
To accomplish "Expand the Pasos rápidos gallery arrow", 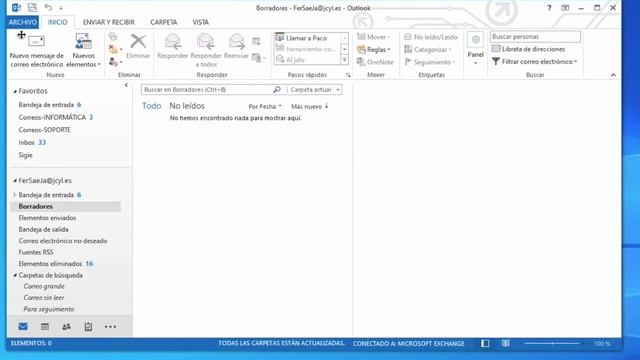I will click(344, 60).
